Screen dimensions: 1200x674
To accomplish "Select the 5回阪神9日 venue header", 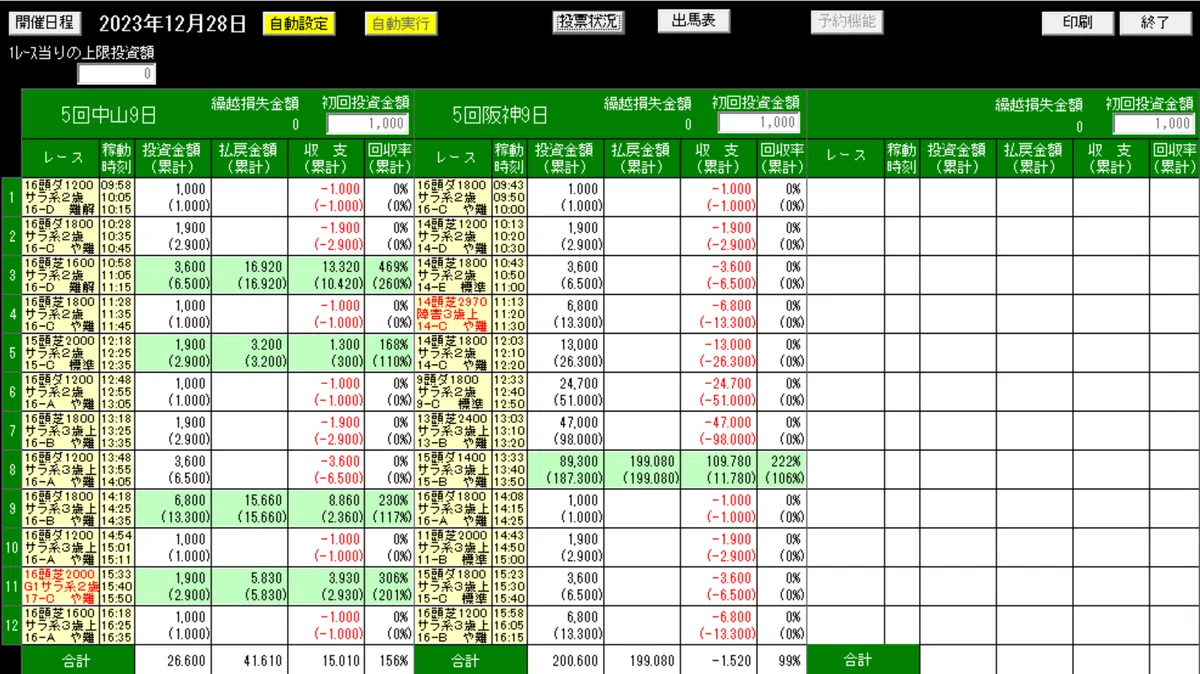I will point(500,115).
